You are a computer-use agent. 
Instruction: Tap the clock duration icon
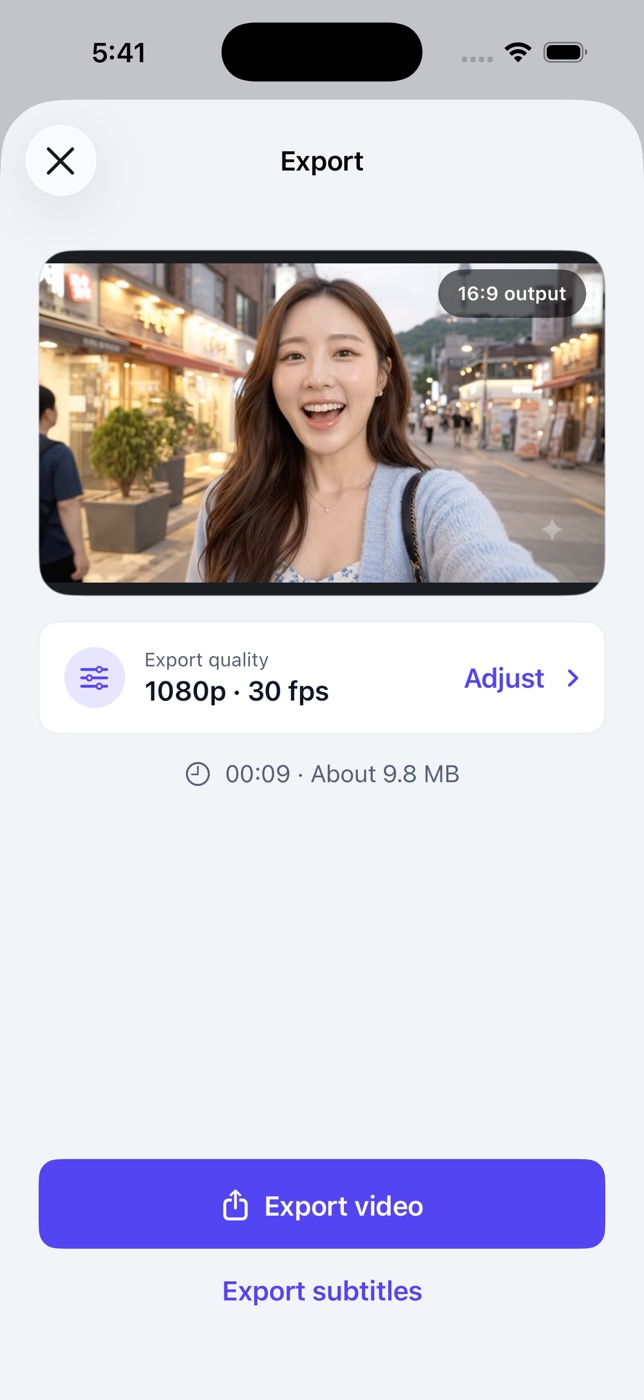coord(198,774)
